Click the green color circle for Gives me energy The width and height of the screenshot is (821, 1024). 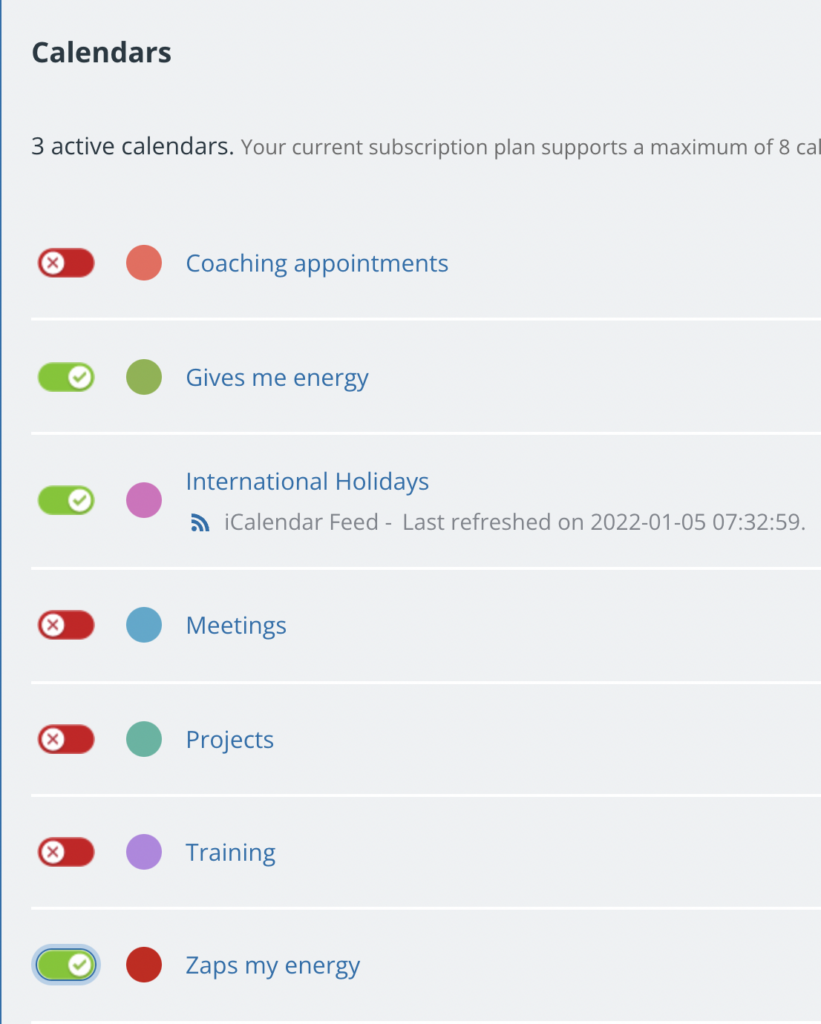pyautogui.click(x=143, y=377)
